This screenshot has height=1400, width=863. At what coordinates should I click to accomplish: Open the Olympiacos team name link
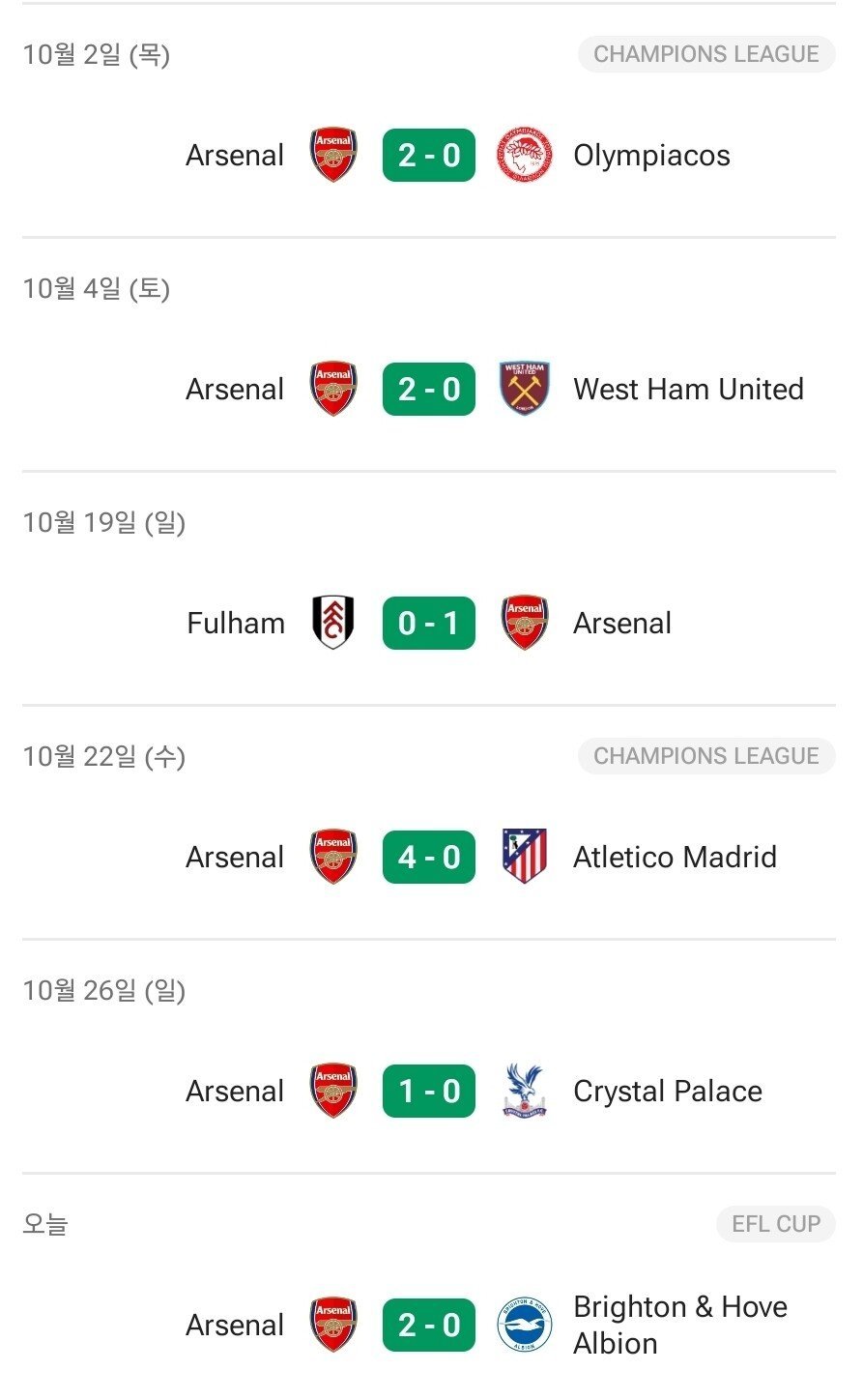[651, 156]
